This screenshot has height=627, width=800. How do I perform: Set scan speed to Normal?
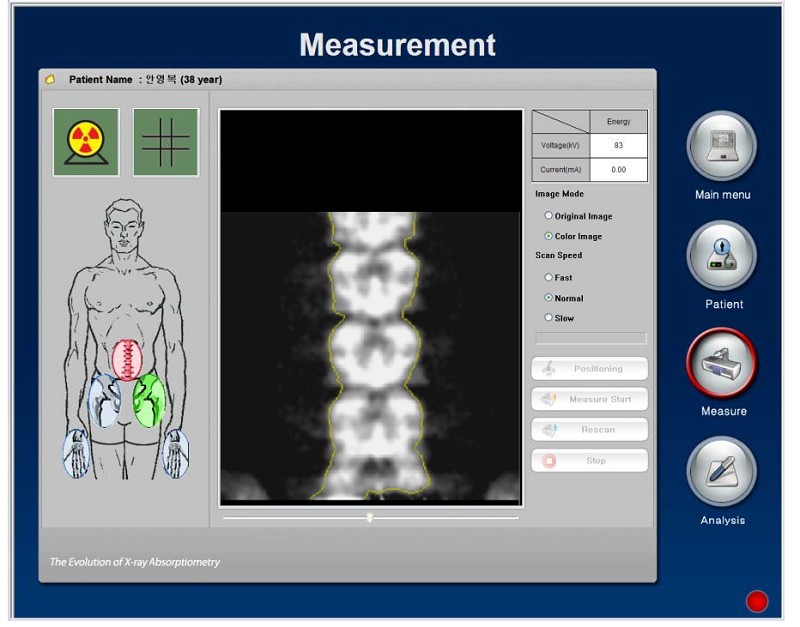point(548,298)
